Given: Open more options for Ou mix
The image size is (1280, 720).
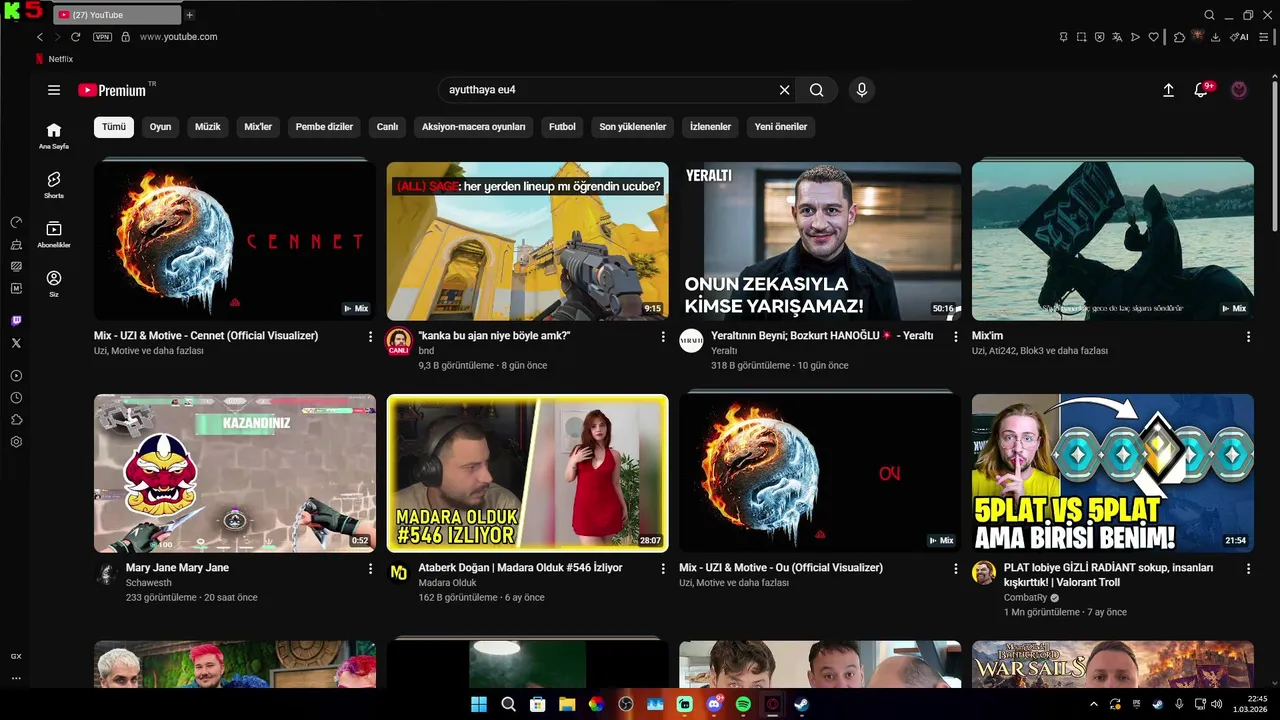Looking at the screenshot, I should (956, 569).
